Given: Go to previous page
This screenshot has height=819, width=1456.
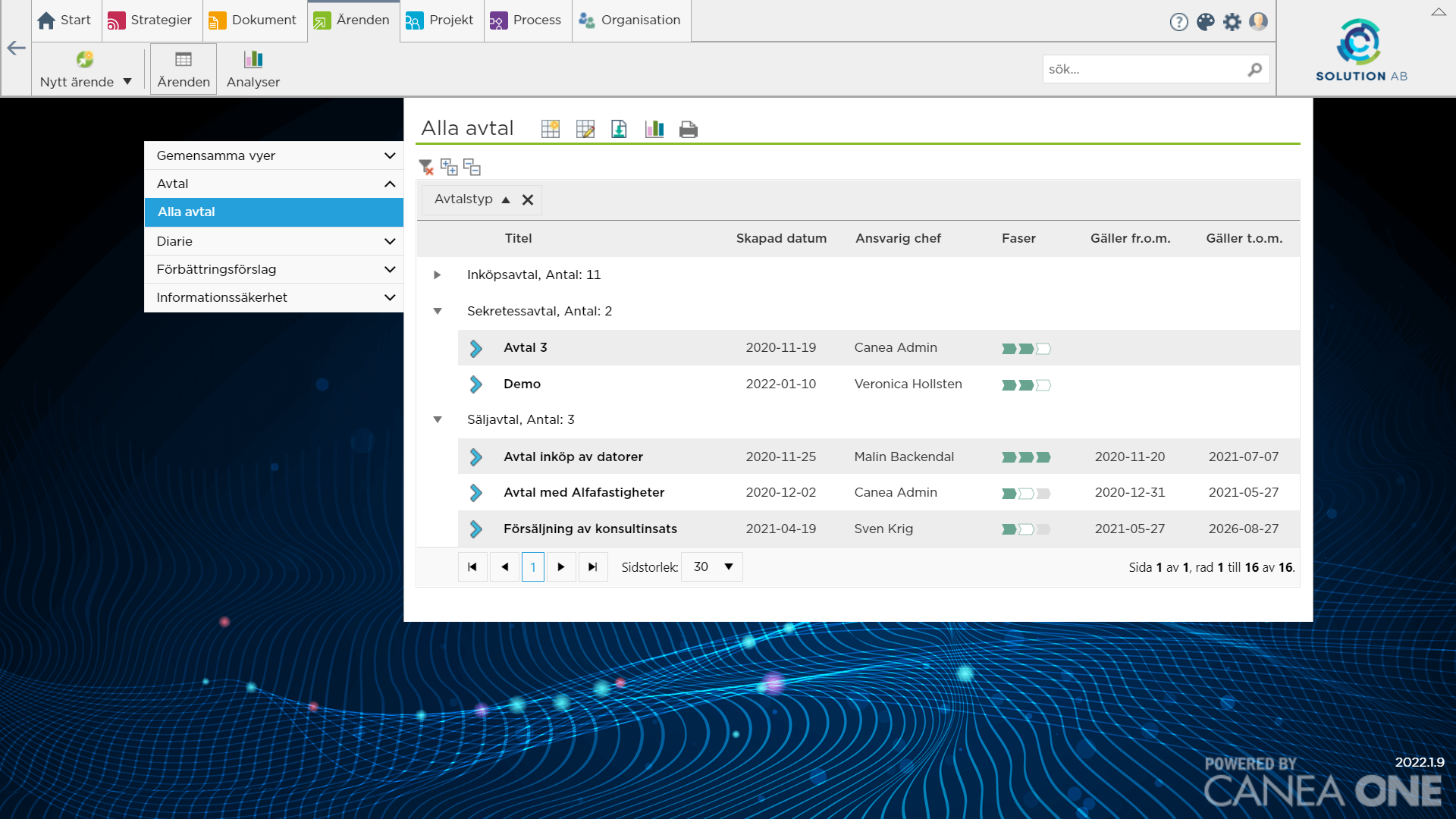Looking at the screenshot, I should (505, 566).
